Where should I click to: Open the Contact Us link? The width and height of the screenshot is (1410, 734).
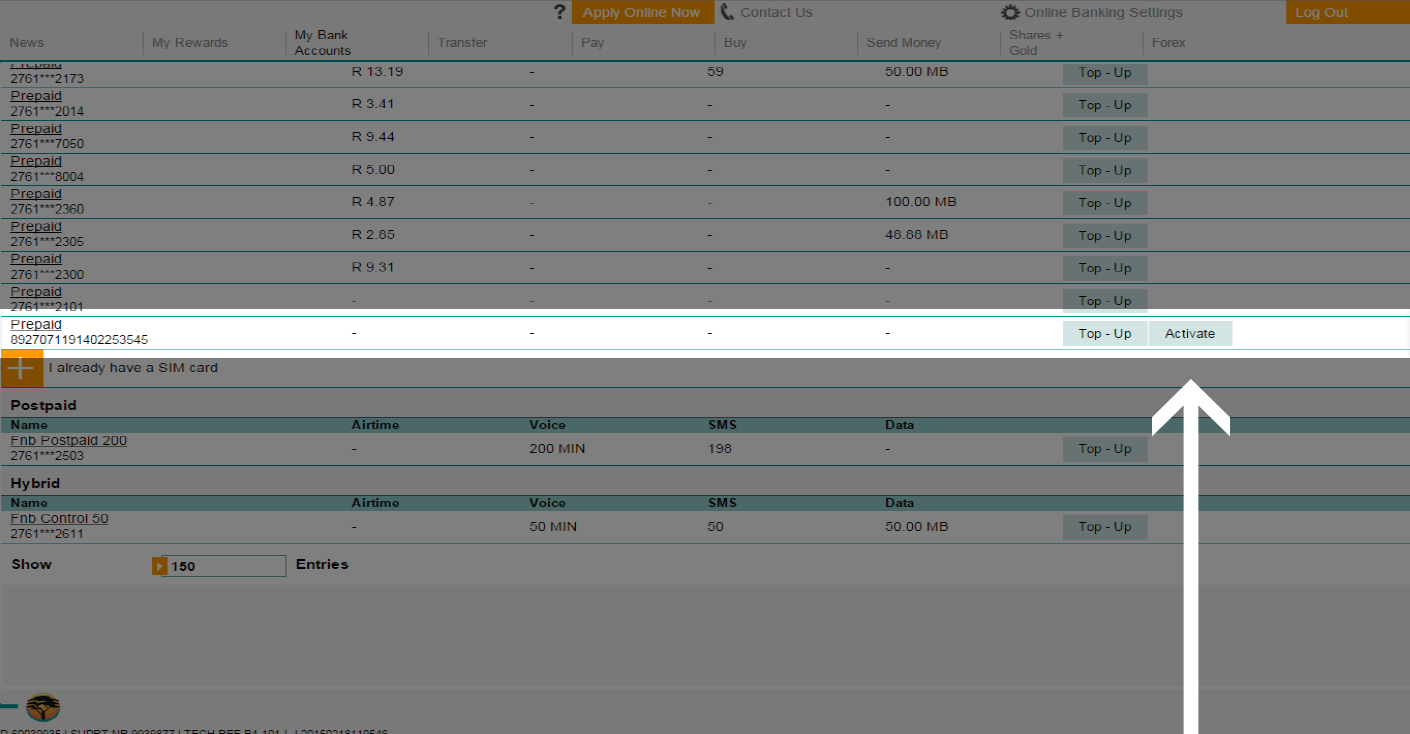(776, 13)
